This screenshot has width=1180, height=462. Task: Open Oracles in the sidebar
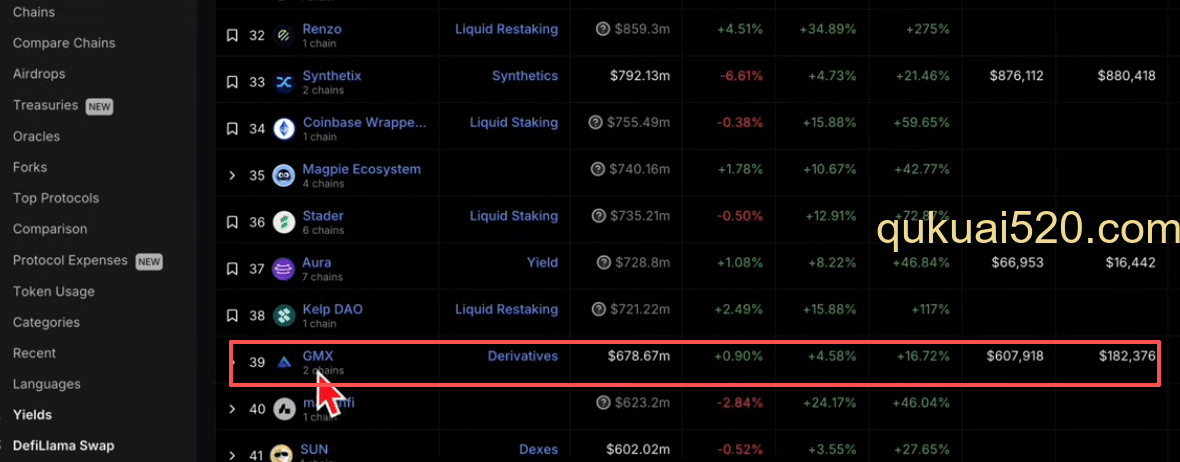pos(36,136)
